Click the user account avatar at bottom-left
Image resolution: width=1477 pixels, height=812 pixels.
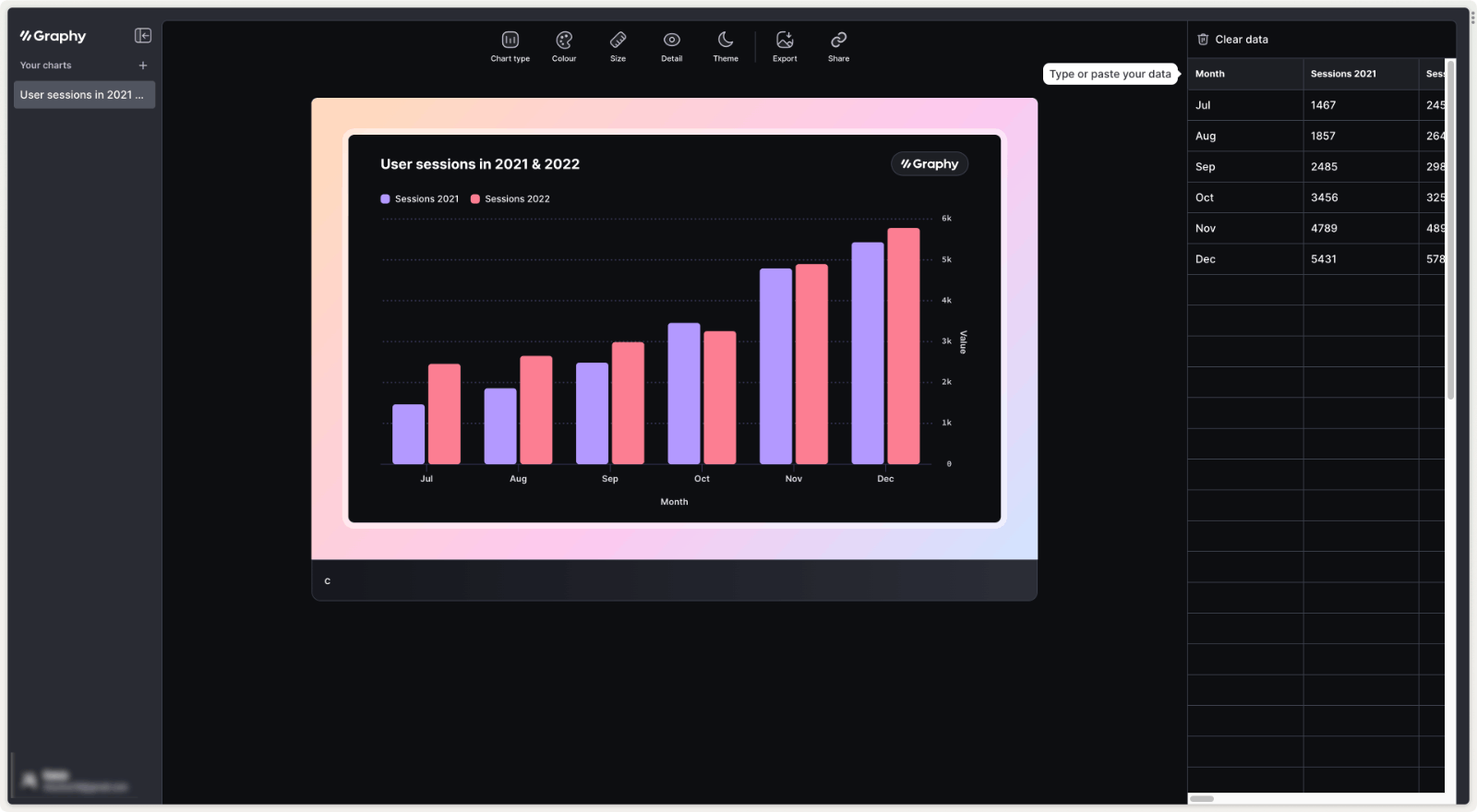tap(30, 781)
